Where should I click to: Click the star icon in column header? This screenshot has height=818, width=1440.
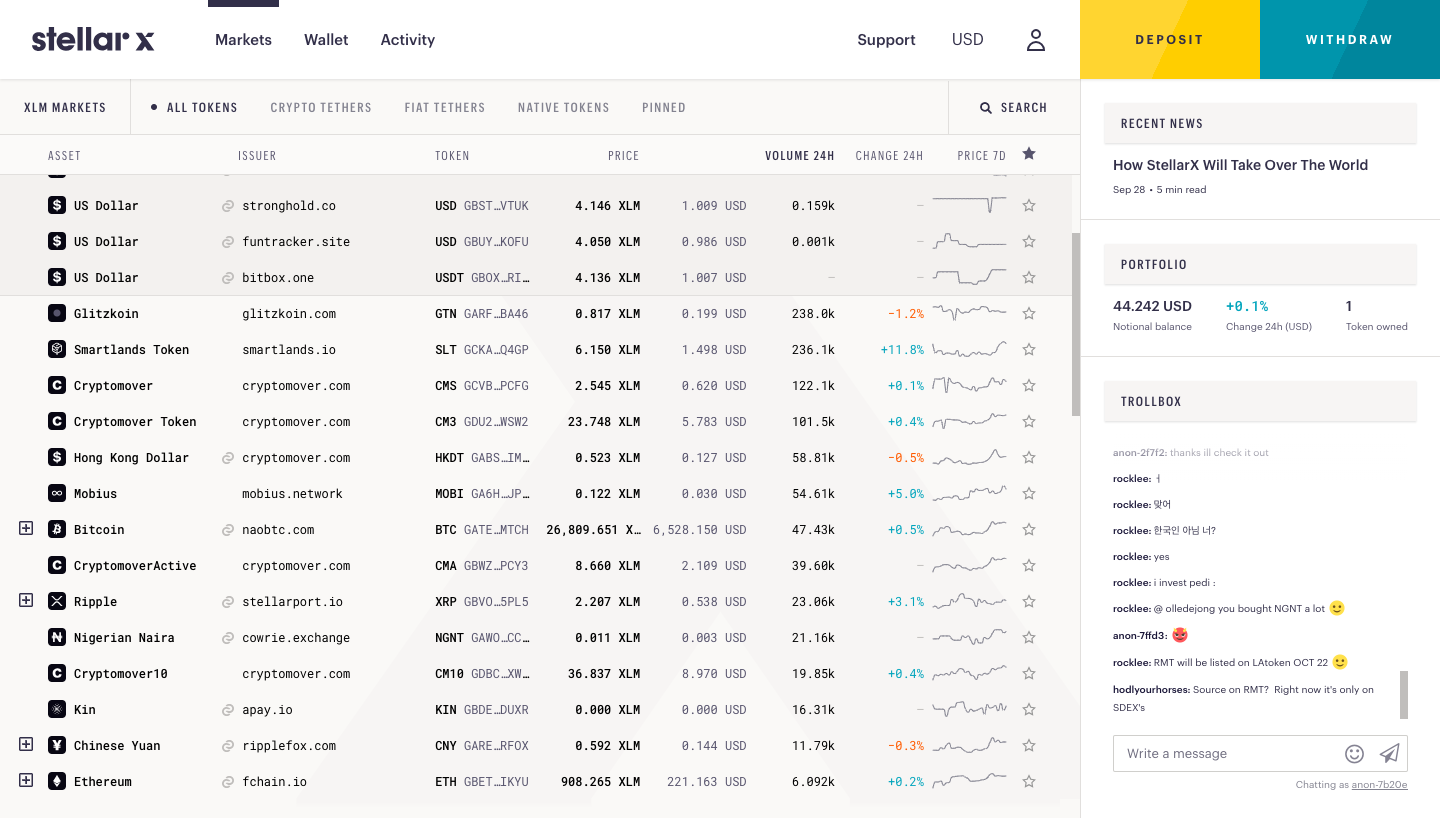(1029, 154)
